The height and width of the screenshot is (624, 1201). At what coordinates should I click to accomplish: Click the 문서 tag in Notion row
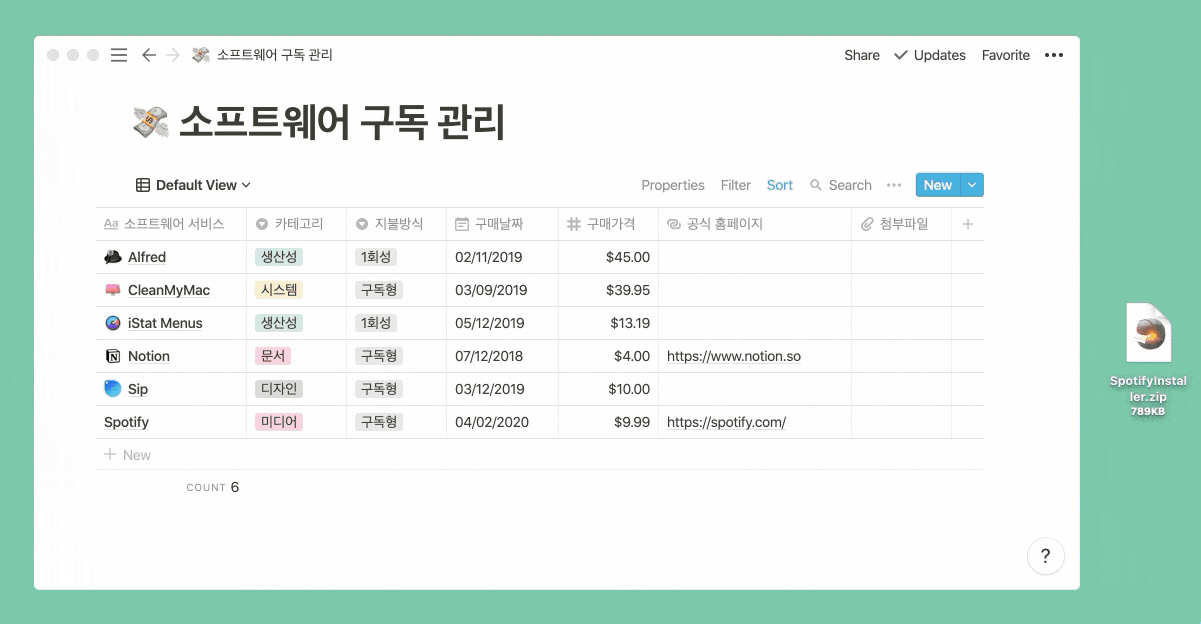click(x=273, y=356)
